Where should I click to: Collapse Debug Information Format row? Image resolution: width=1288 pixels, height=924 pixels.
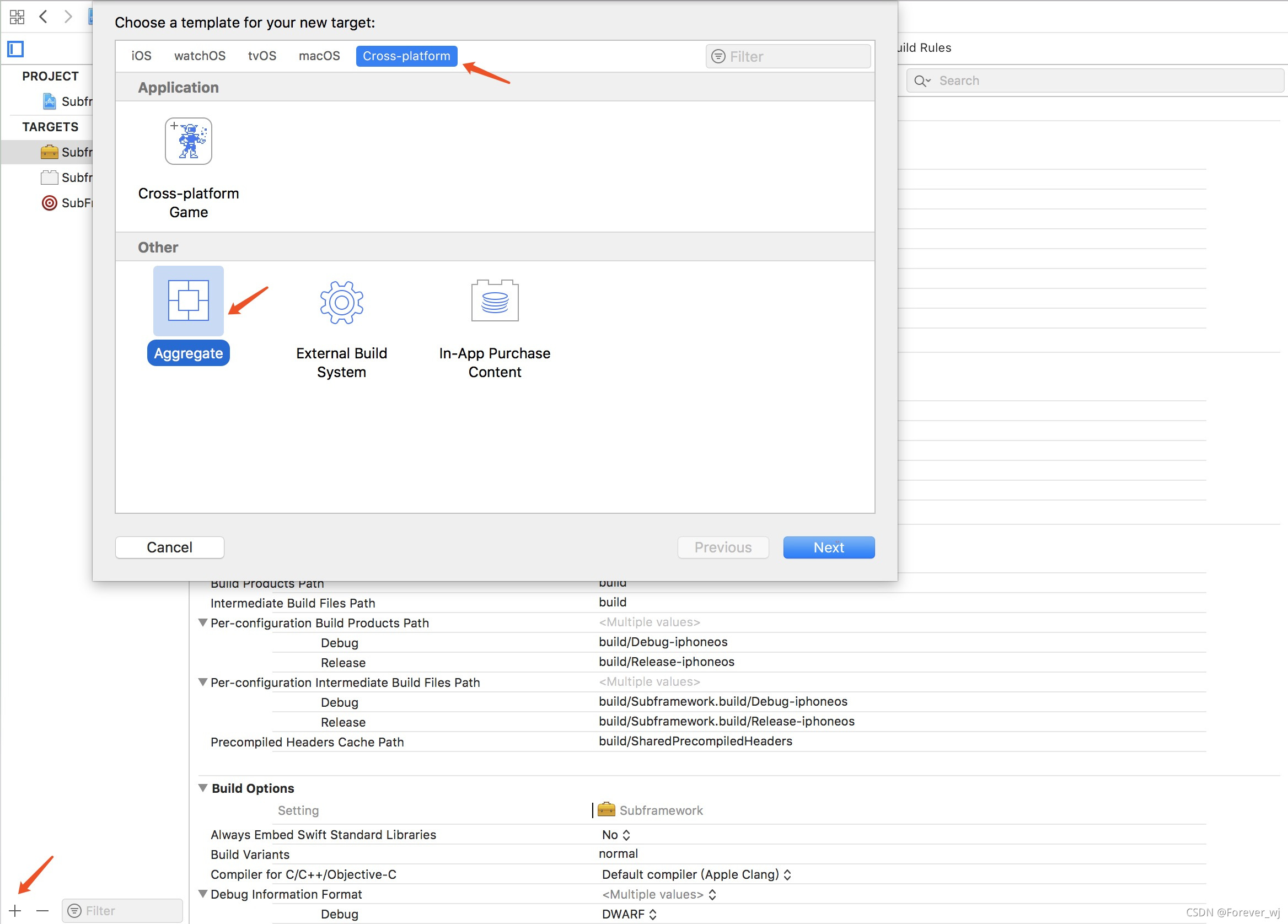click(x=203, y=893)
